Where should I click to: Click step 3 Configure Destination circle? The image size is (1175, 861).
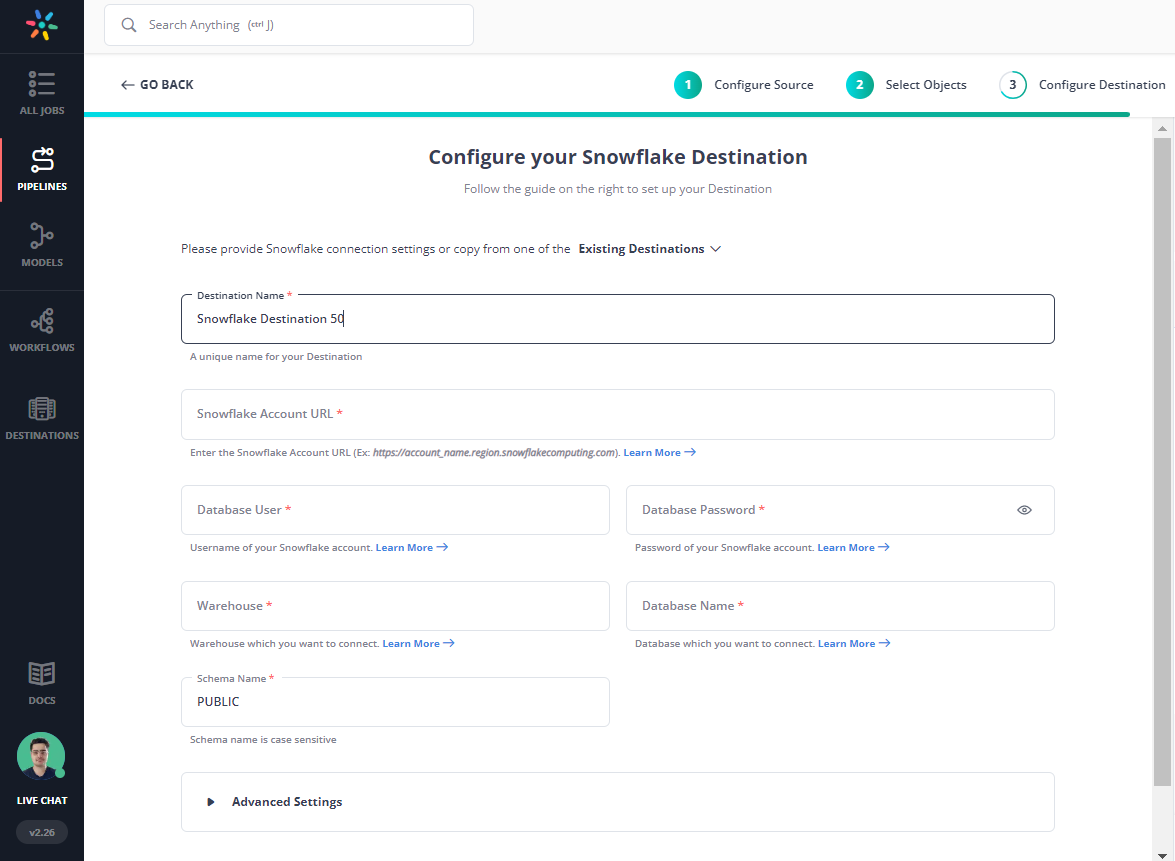1012,85
